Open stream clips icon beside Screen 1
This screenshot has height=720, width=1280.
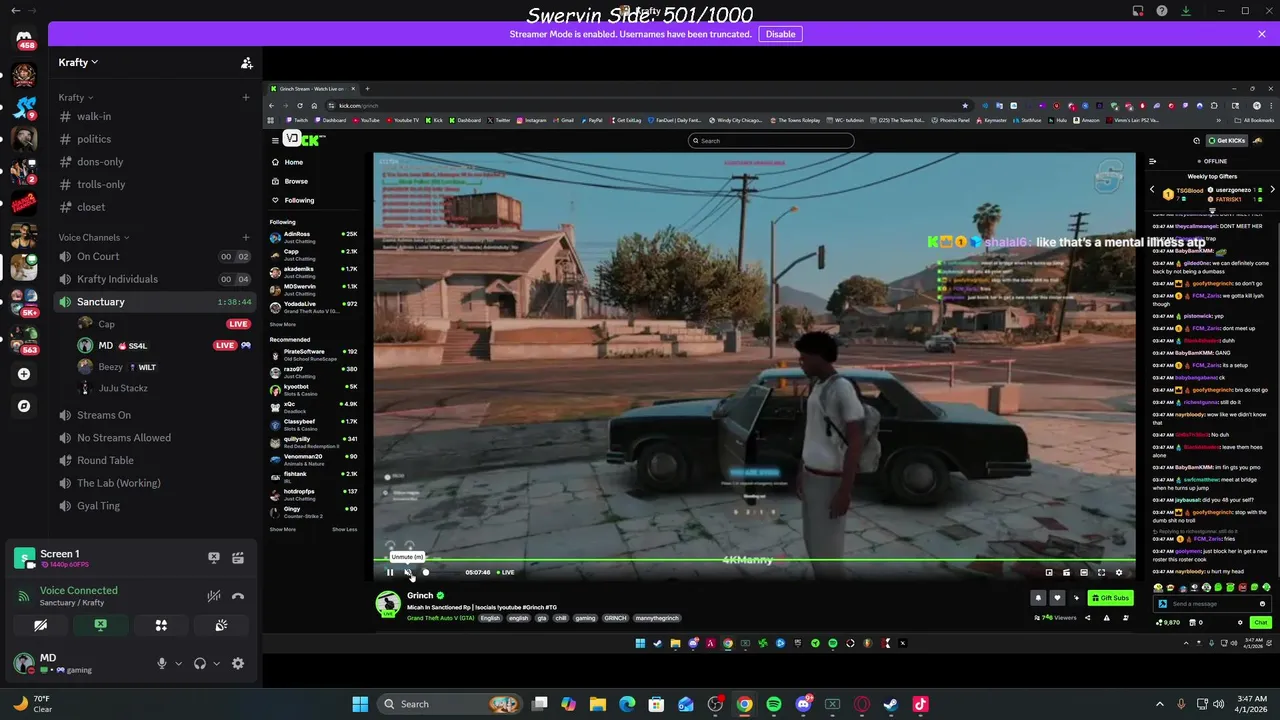pyautogui.click(x=238, y=558)
